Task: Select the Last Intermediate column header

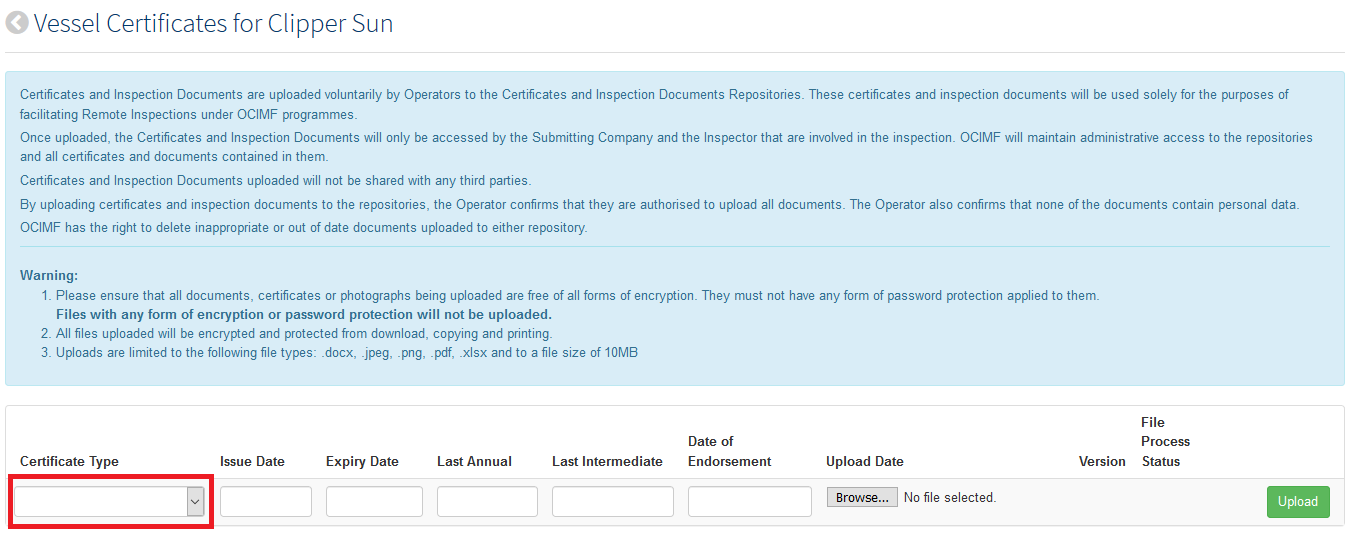Action: (x=607, y=462)
